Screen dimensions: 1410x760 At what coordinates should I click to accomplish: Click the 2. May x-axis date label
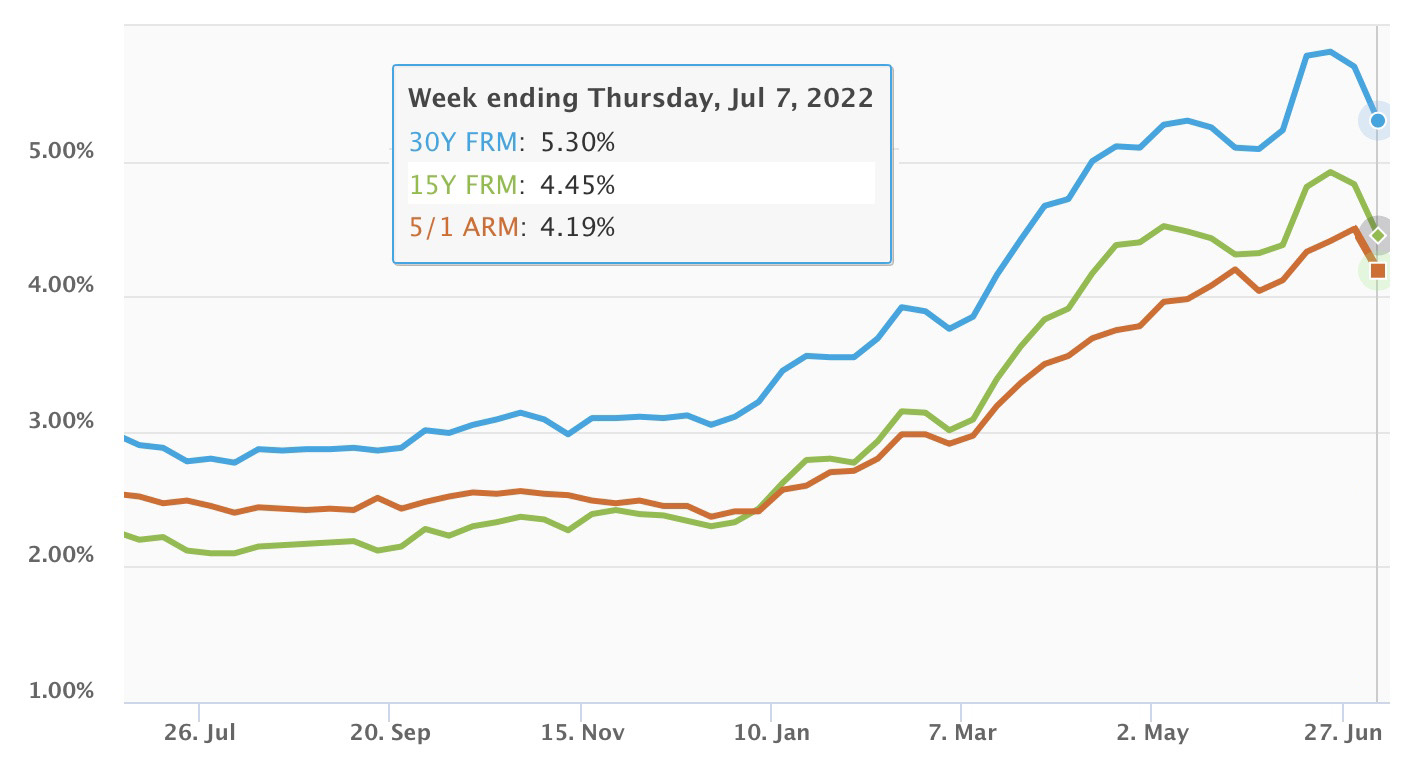(1152, 733)
